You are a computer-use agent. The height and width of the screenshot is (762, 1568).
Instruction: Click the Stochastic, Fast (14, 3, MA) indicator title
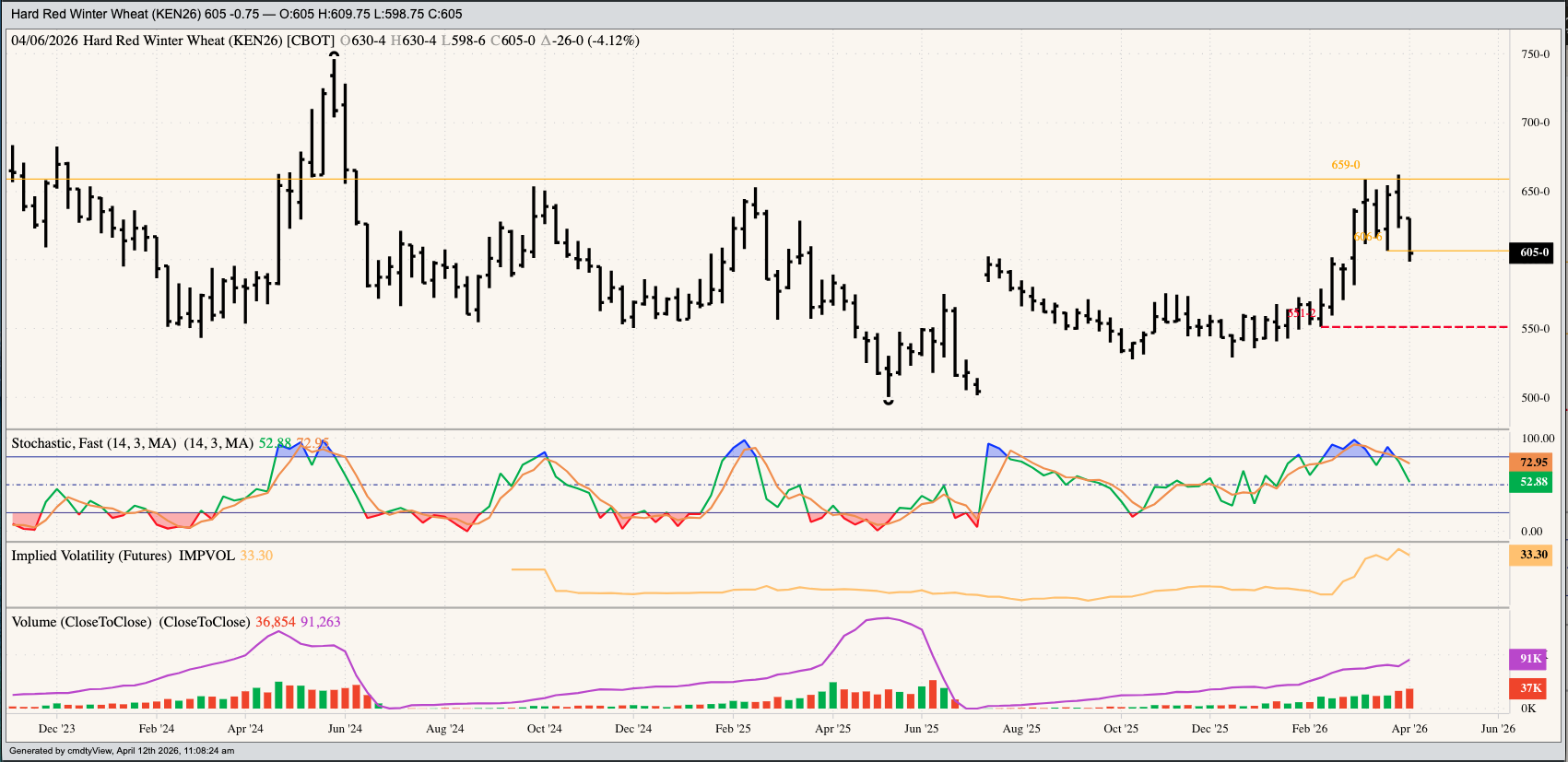[x=93, y=443]
